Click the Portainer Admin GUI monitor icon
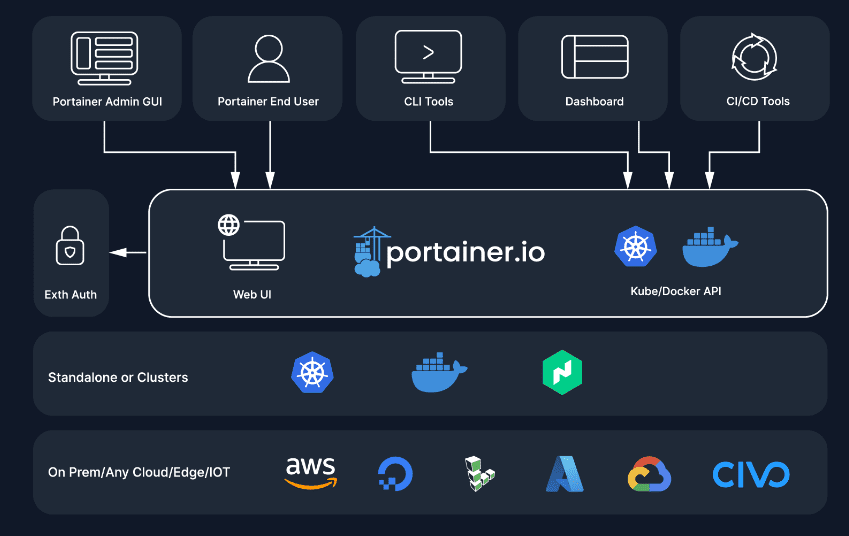The width and height of the screenshot is (849, 536). click(x=105, y=58)
